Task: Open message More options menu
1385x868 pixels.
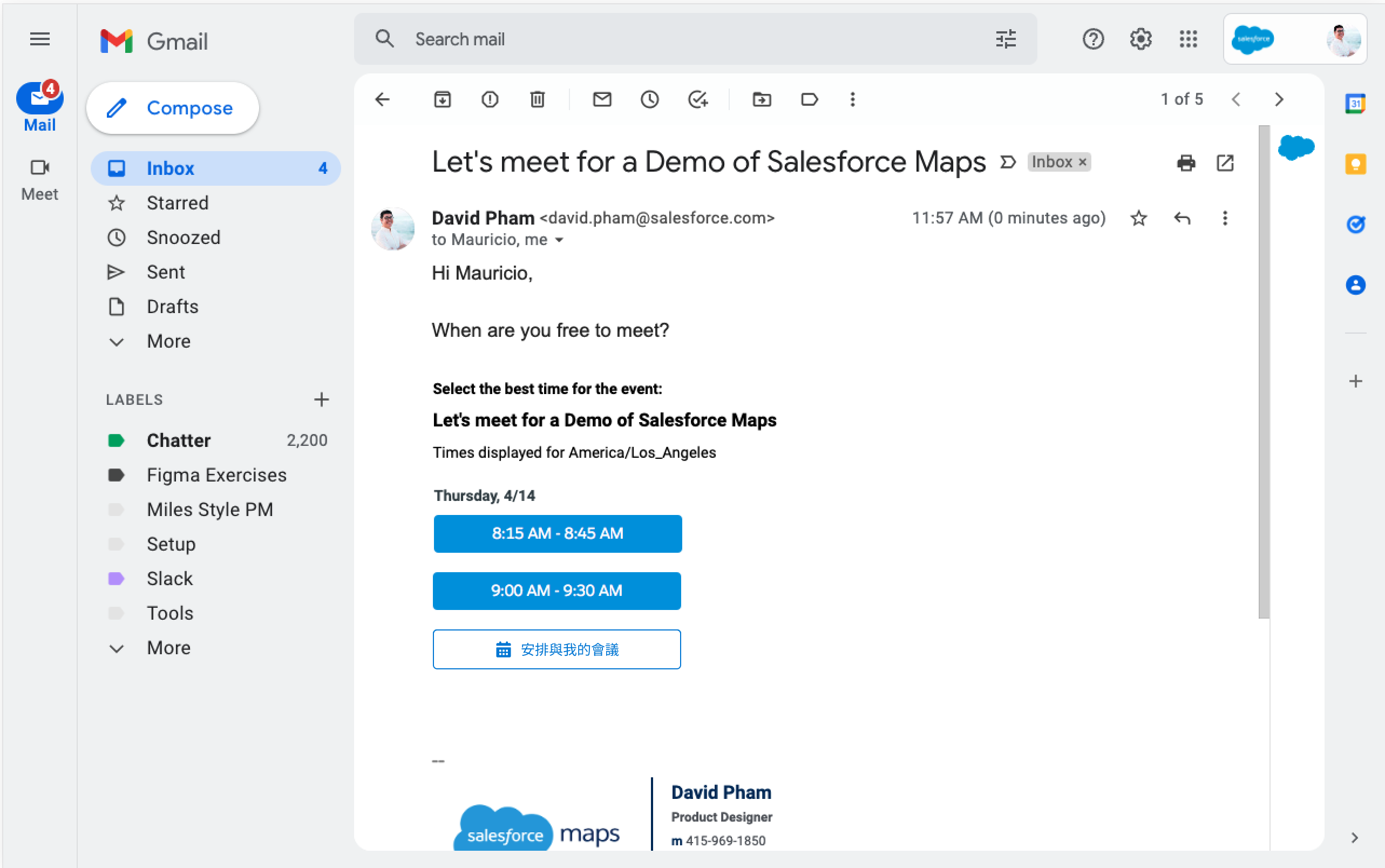Action: tap(1225, 218)
